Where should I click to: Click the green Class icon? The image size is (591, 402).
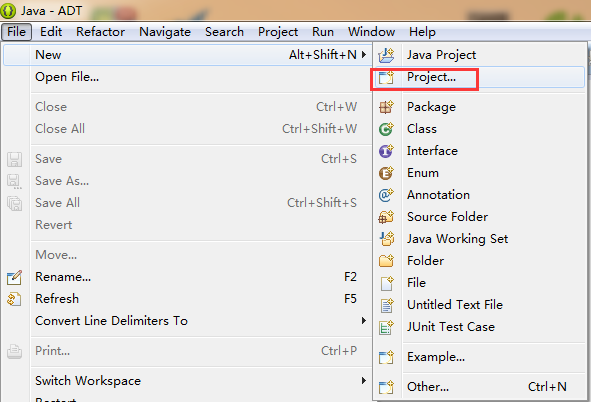tap(386, 129)
